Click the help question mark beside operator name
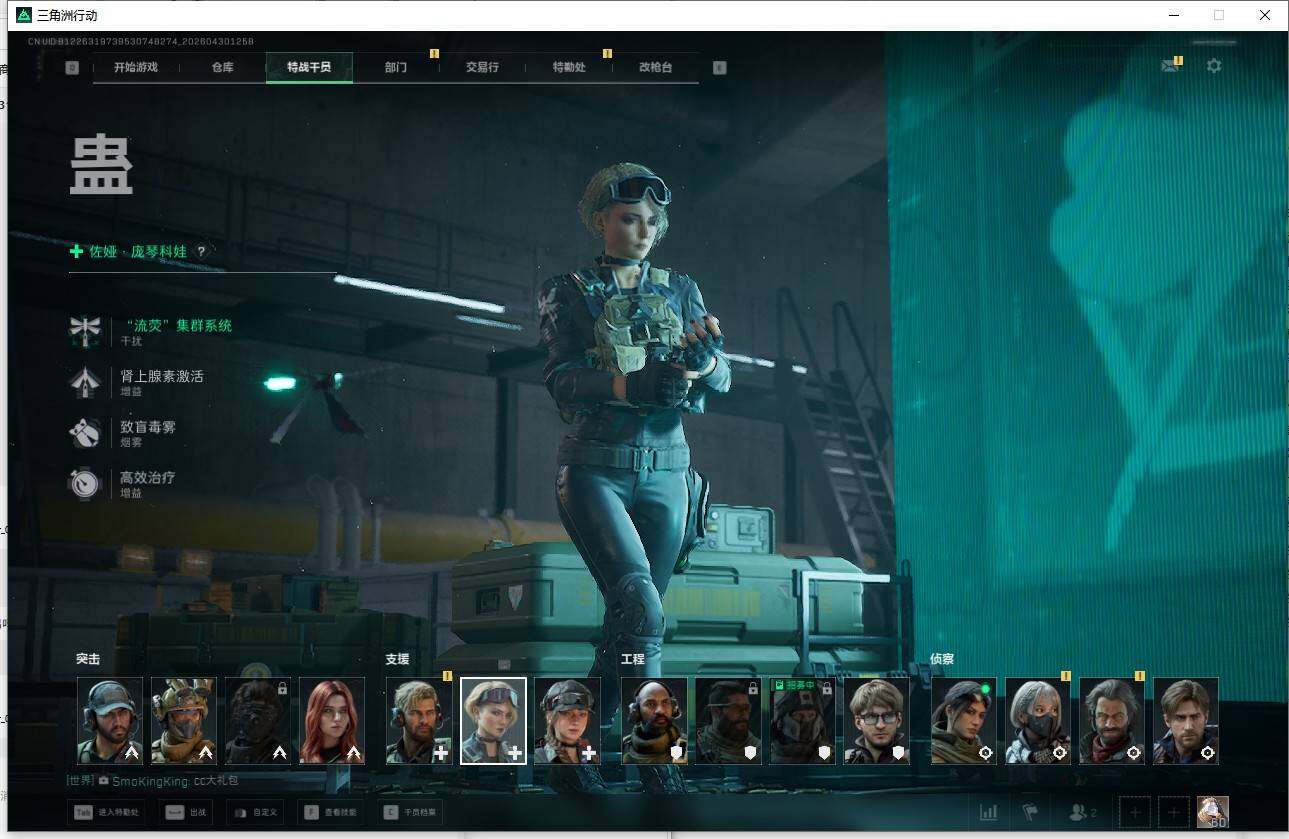Screen dimensions: 1289x839 [201, 252]
